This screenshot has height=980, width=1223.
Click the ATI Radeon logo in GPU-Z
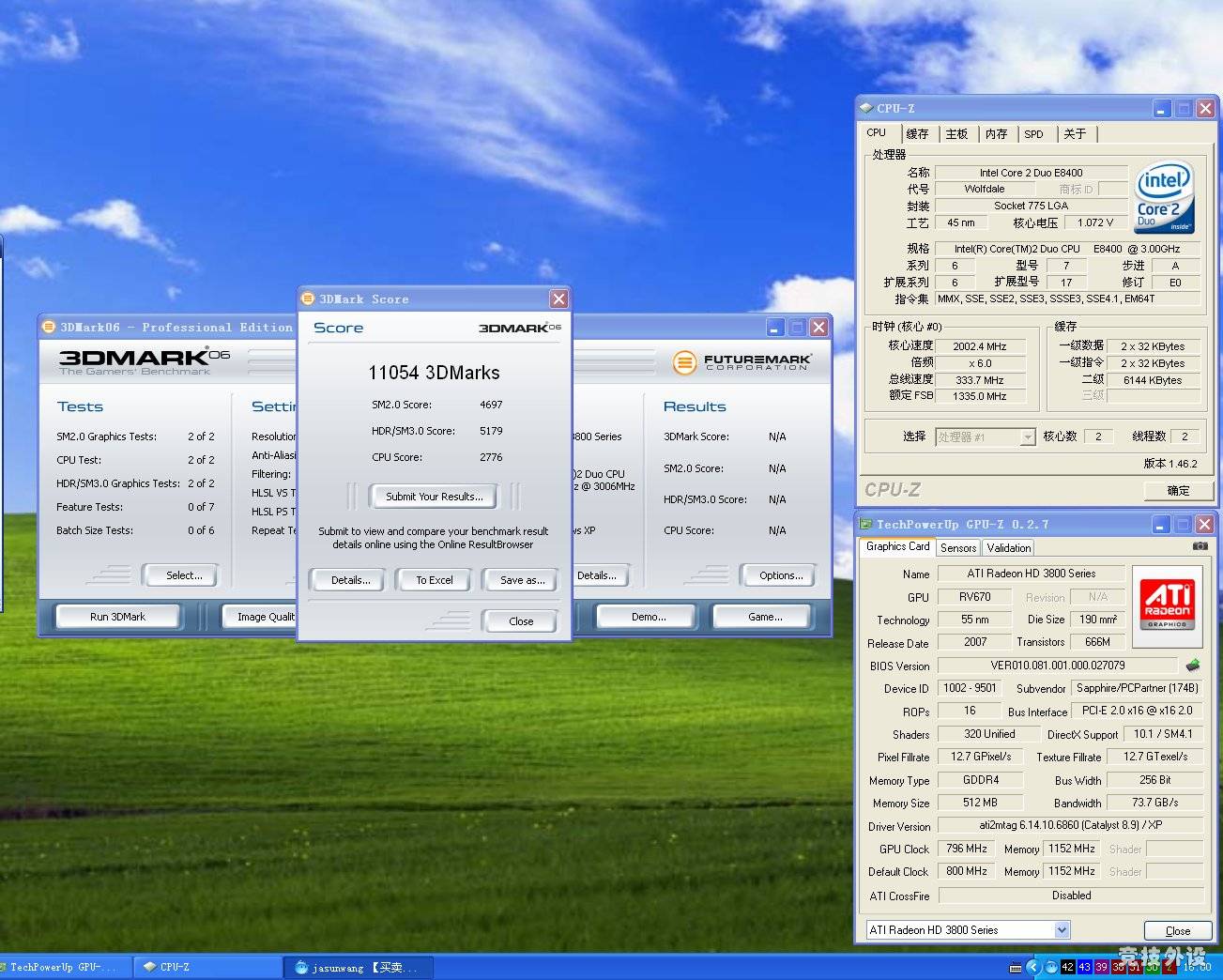pos(1167,605)
